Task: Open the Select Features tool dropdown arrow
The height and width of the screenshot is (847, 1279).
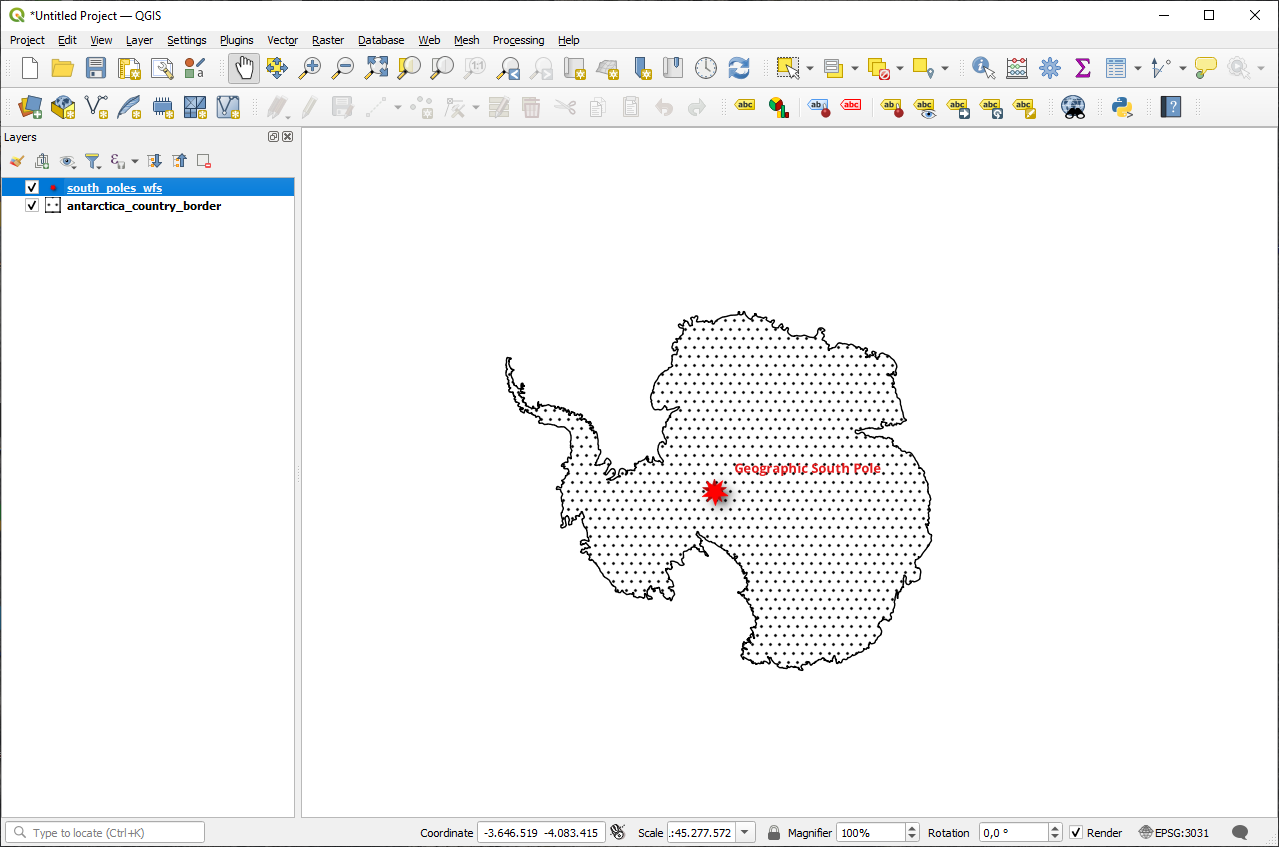Action: pyautogui.click(x=809, y=69)
